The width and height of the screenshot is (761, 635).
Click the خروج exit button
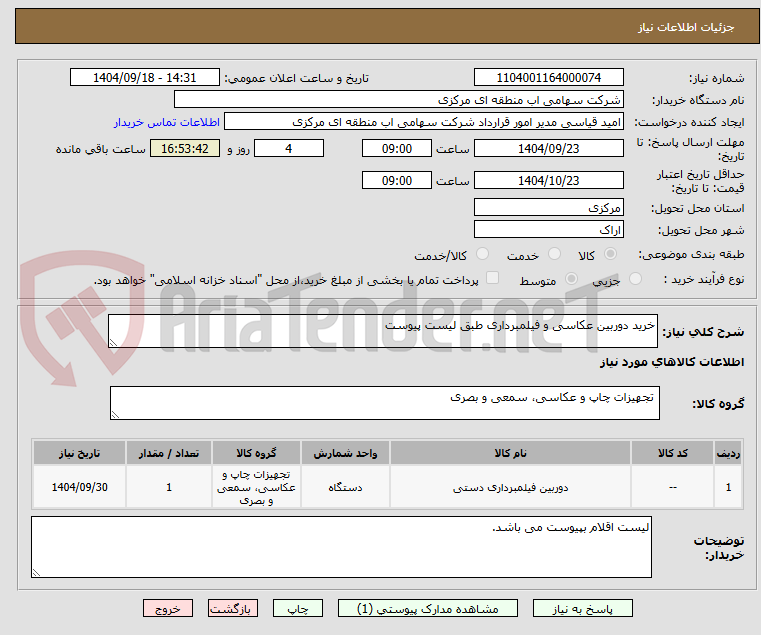pos(167,608)
